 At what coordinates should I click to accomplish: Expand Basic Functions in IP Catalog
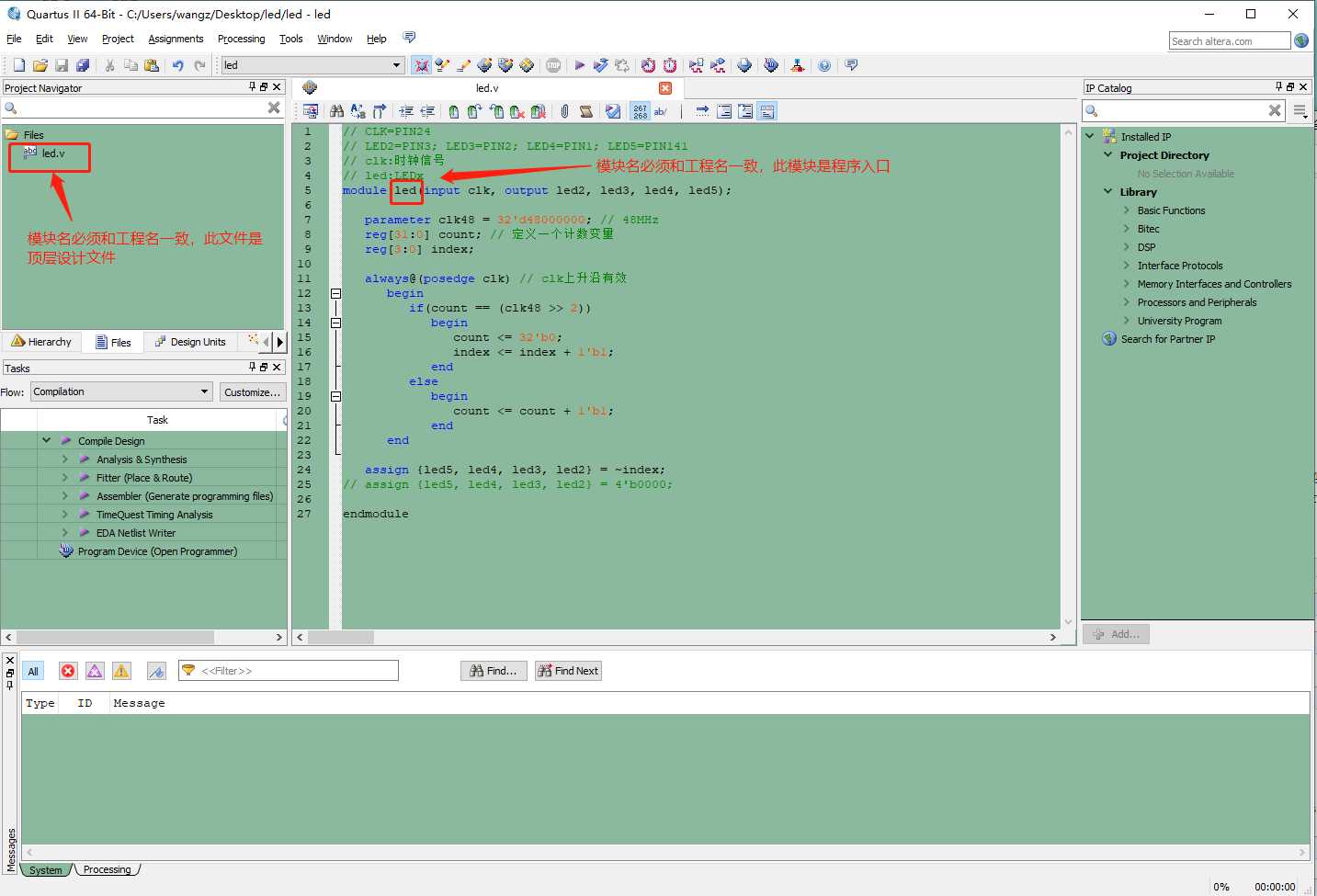click(x=1127, y=210)
